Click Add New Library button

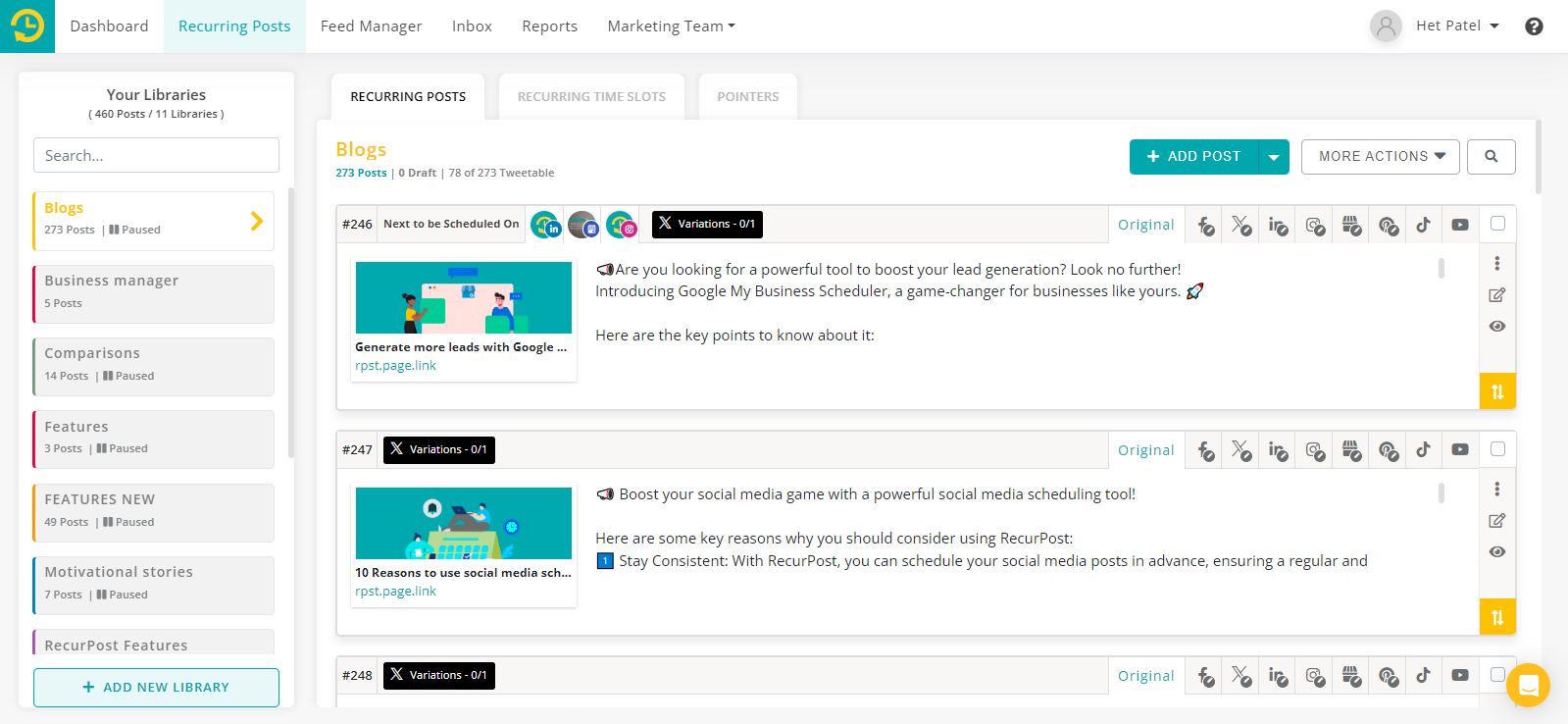[x=156, y=688]
